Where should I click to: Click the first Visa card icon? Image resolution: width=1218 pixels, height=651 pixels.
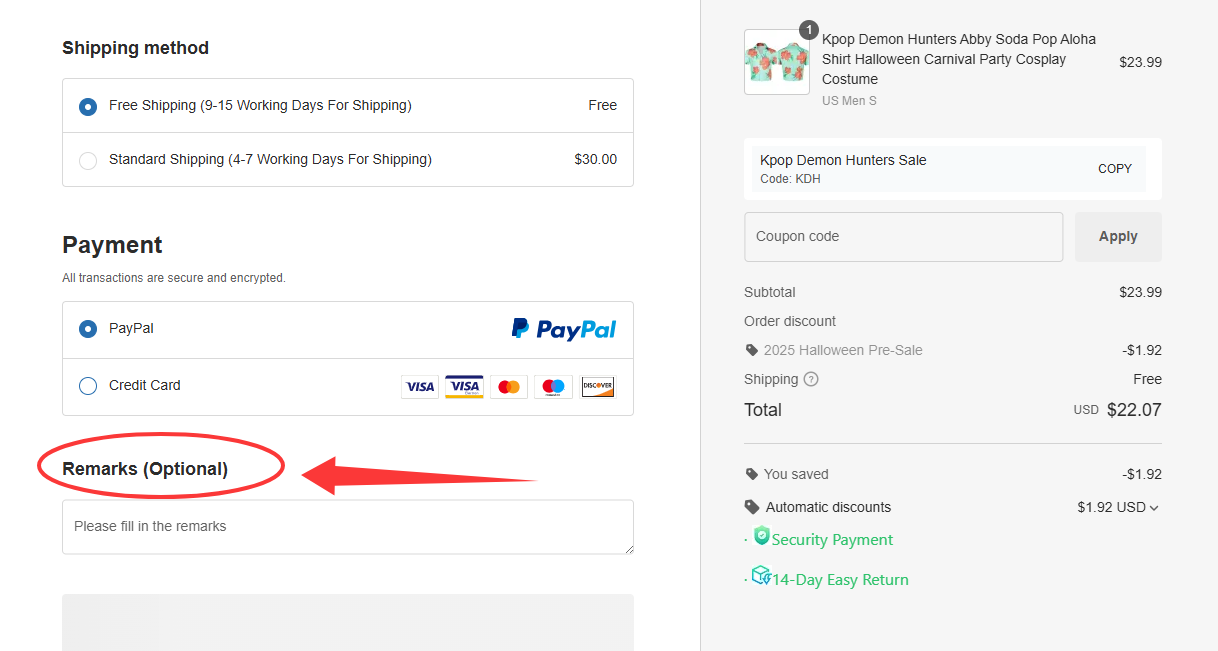pos(420,387)
